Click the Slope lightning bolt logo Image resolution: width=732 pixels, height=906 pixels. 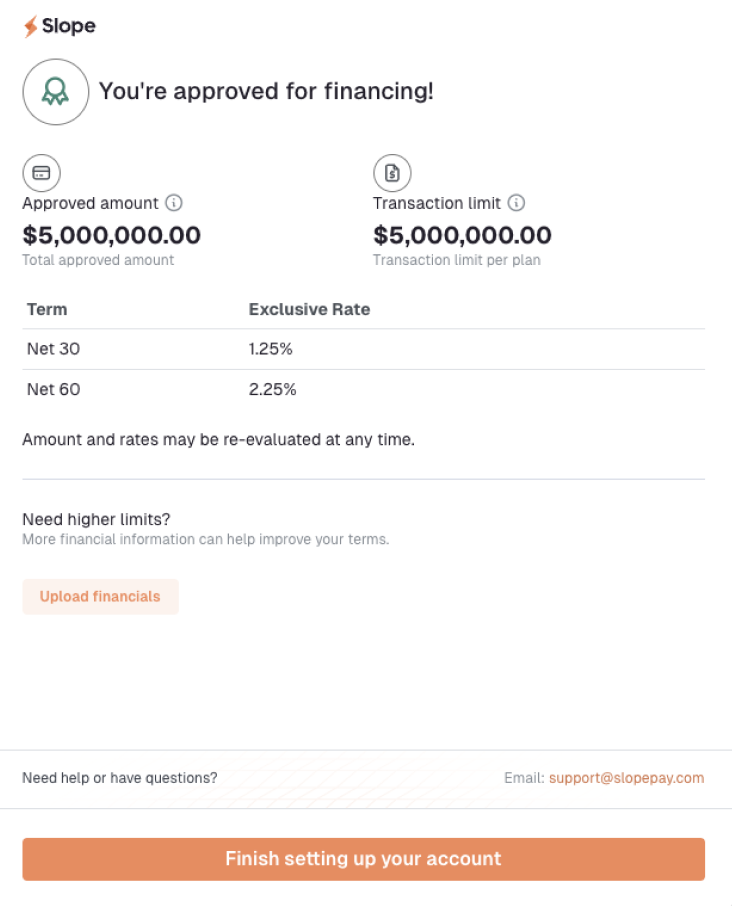tap(31, 27)
